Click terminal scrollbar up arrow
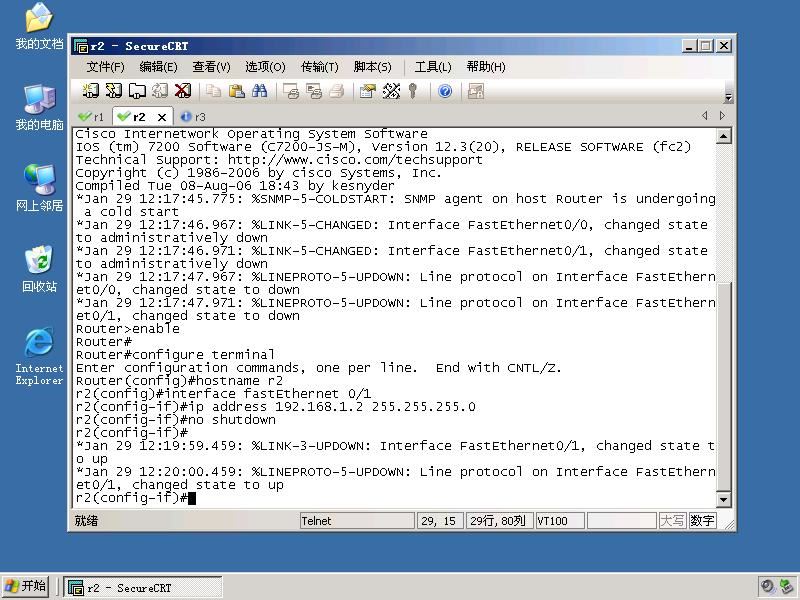The image size is (800, 600). [723, 136]
